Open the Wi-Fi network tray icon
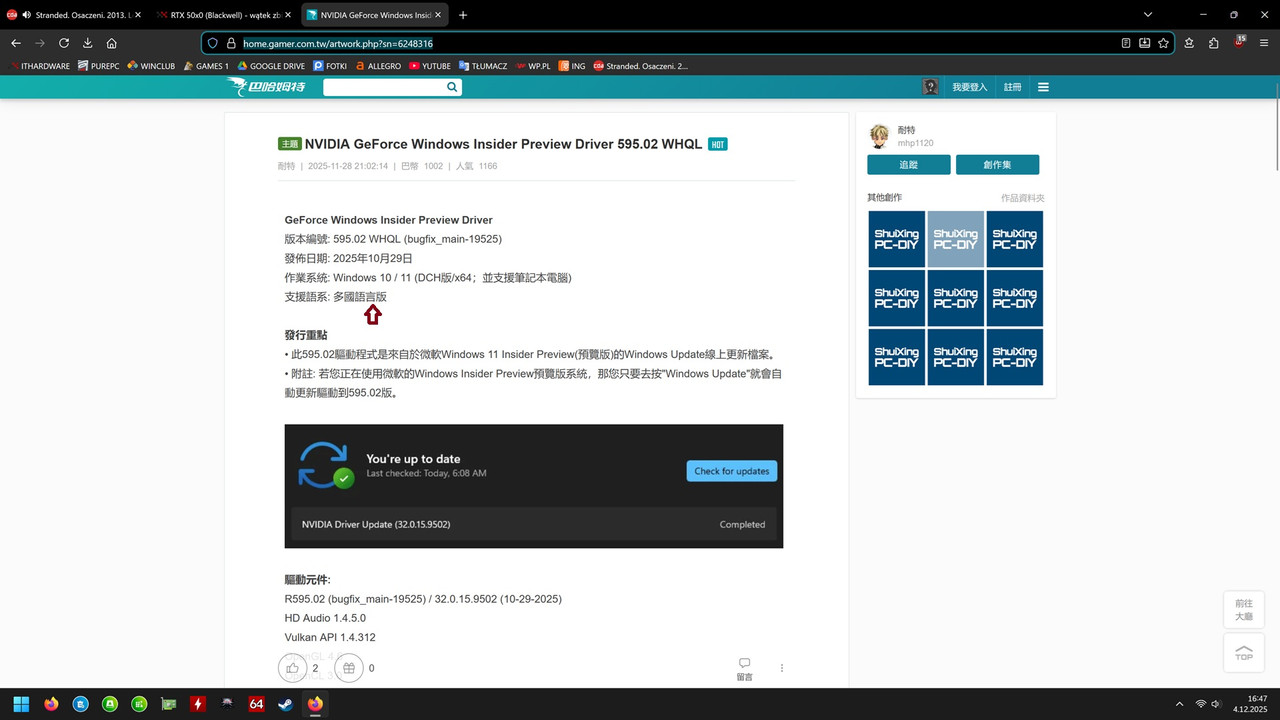Viewport: 1280px width, 720px height. [1200, 704]
